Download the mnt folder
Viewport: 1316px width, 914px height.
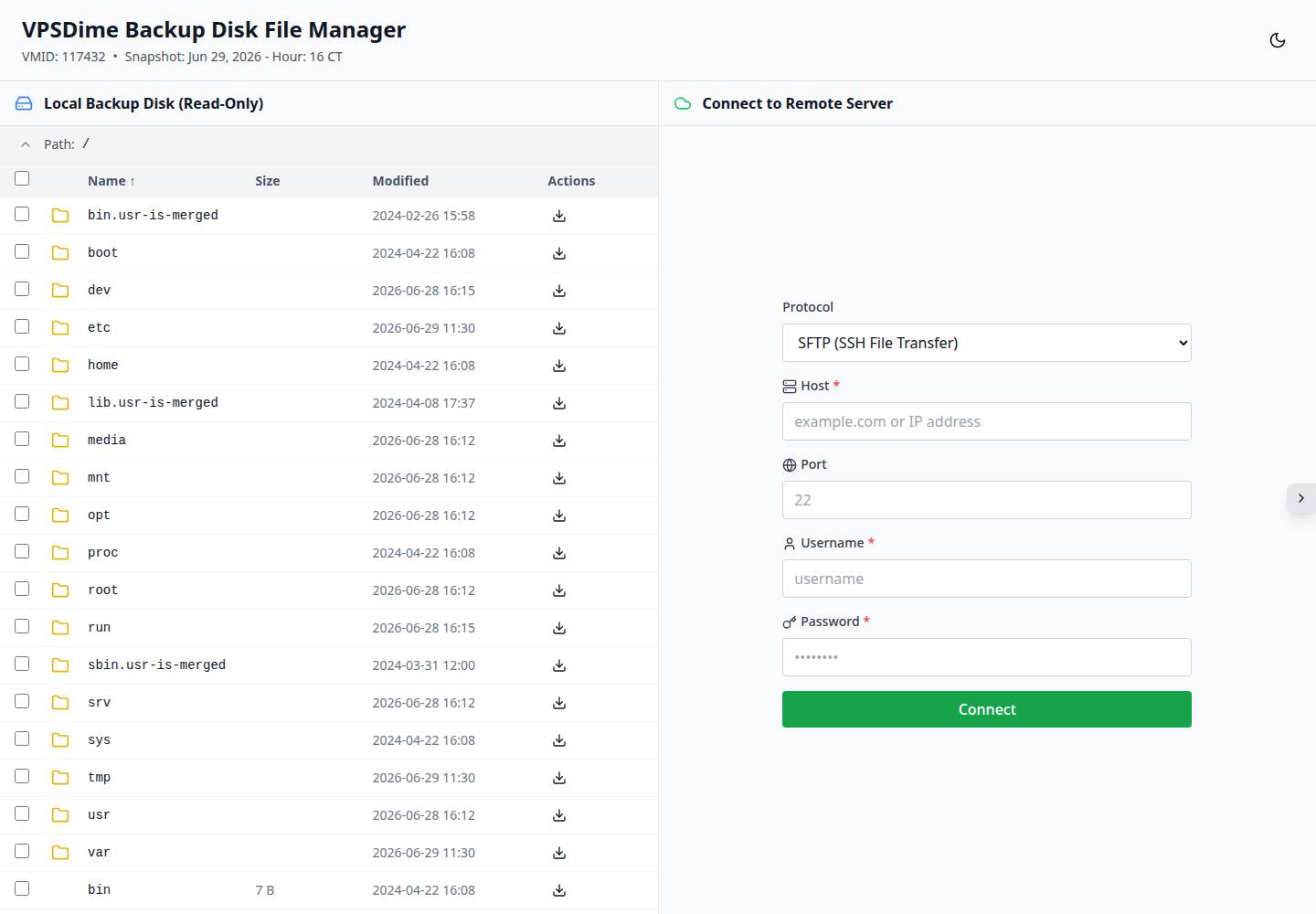[559, 478]
